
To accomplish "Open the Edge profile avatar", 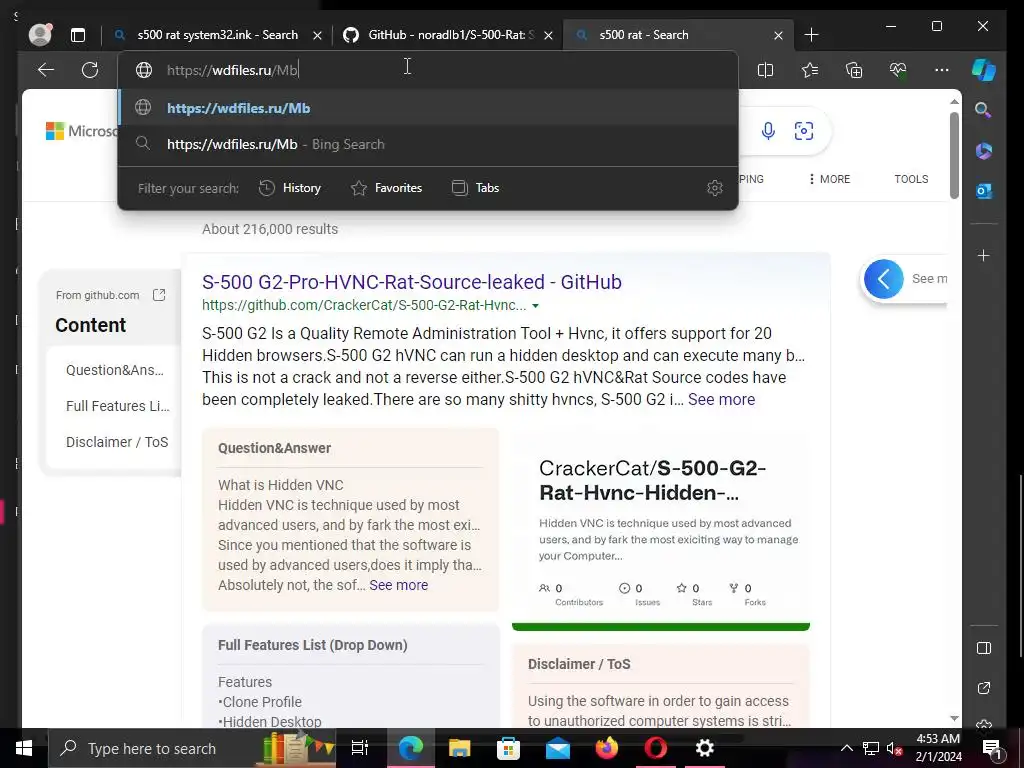I will pyautogui.click(x=40, y=35).
